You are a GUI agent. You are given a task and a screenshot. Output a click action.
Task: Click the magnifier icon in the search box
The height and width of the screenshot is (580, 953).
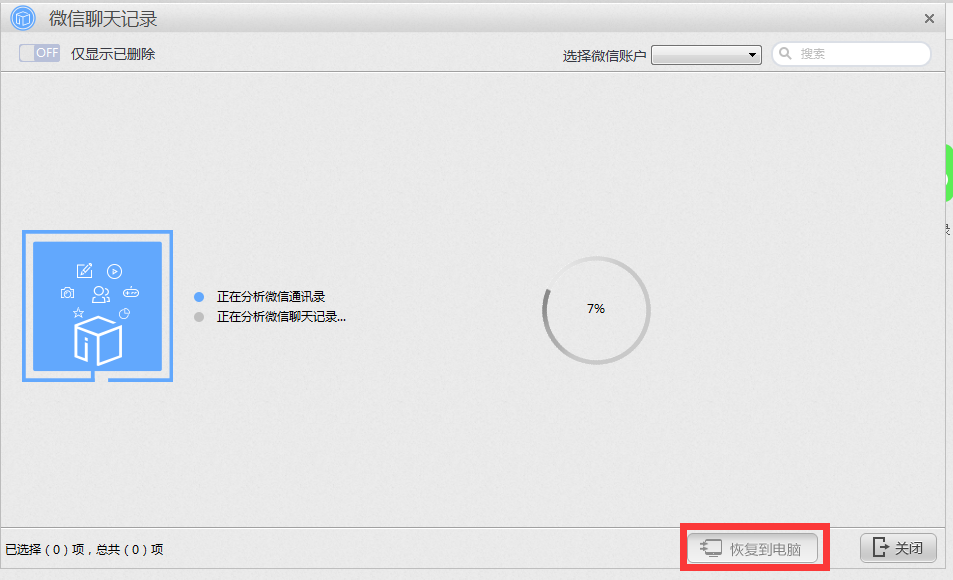tap(786, 54)
